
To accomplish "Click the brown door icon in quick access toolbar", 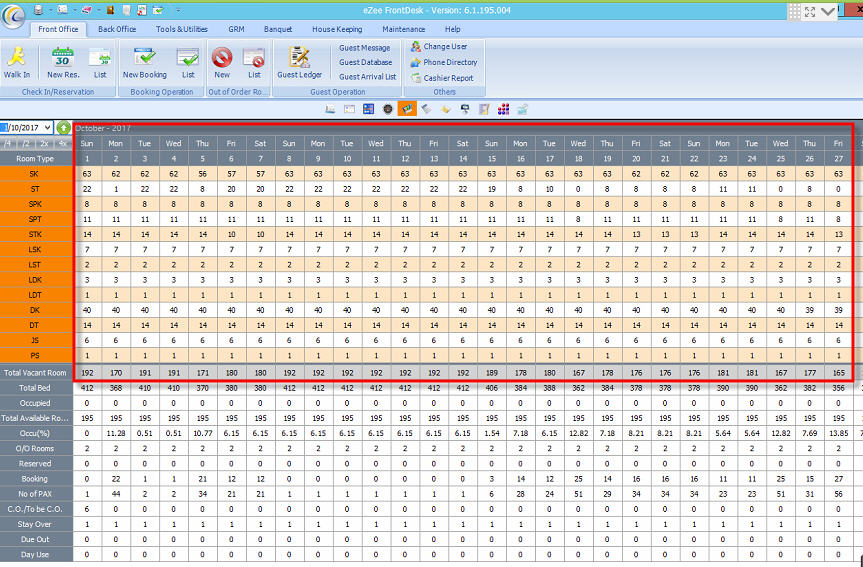I will click(110, 10).
